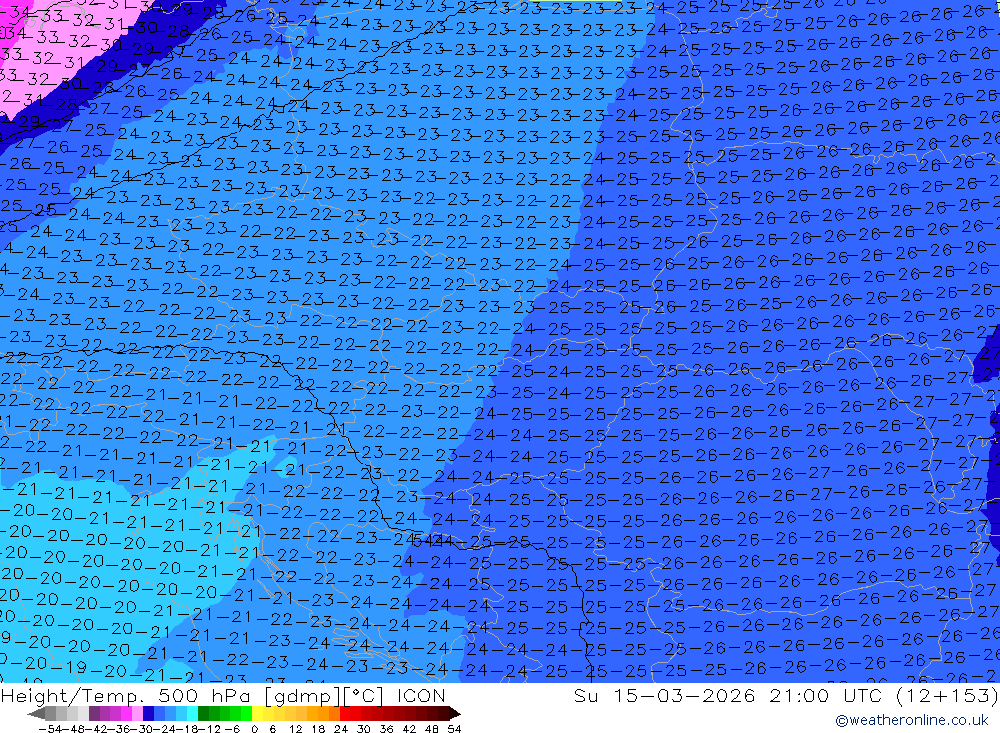Pick the cyan legend swatch near -18

pyautogui.click(x=192, y=713)
